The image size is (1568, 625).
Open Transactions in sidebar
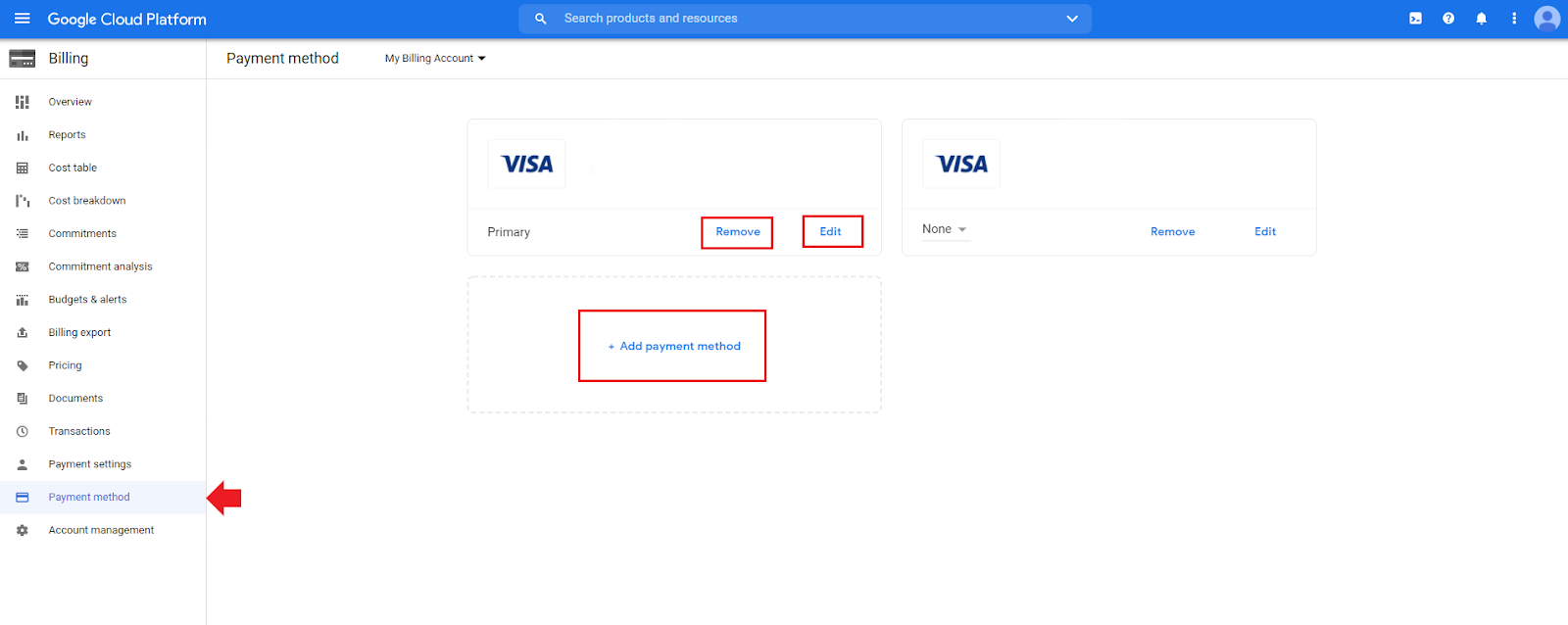(79, 431)
